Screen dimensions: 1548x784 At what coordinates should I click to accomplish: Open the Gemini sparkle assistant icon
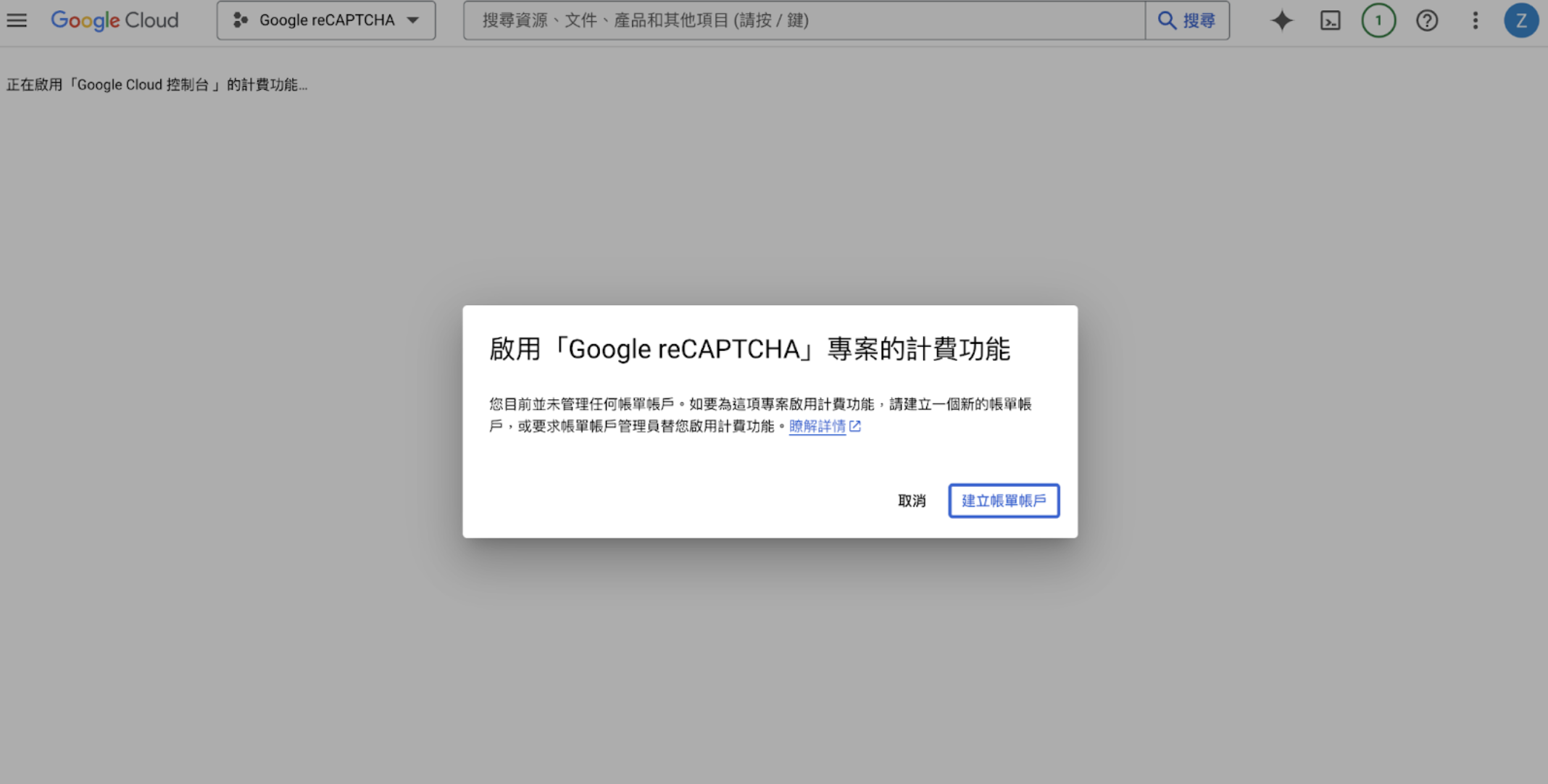pyautogui.click(x=1282, y=20)
